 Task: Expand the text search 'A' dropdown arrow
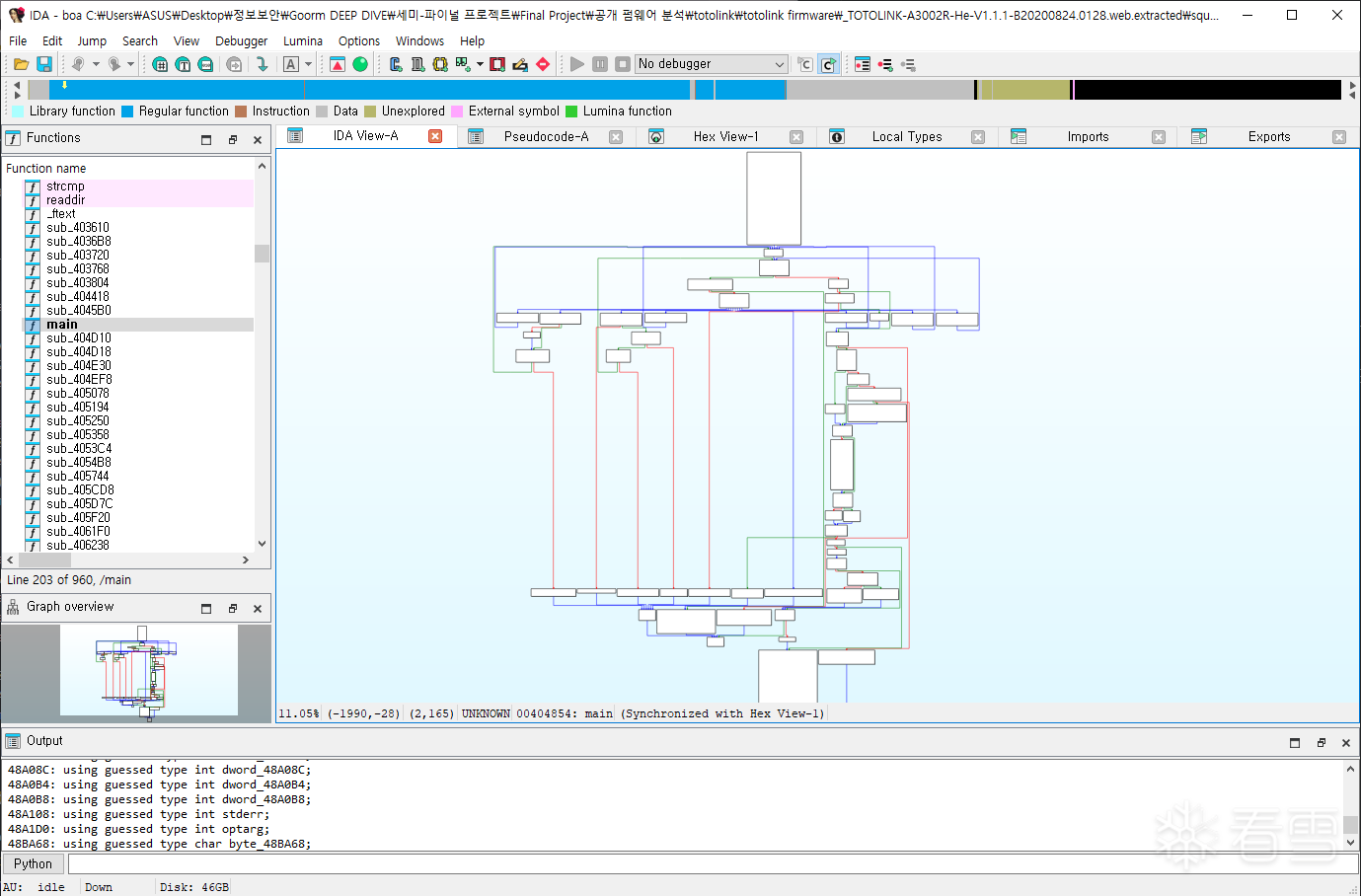coord(308,64)
